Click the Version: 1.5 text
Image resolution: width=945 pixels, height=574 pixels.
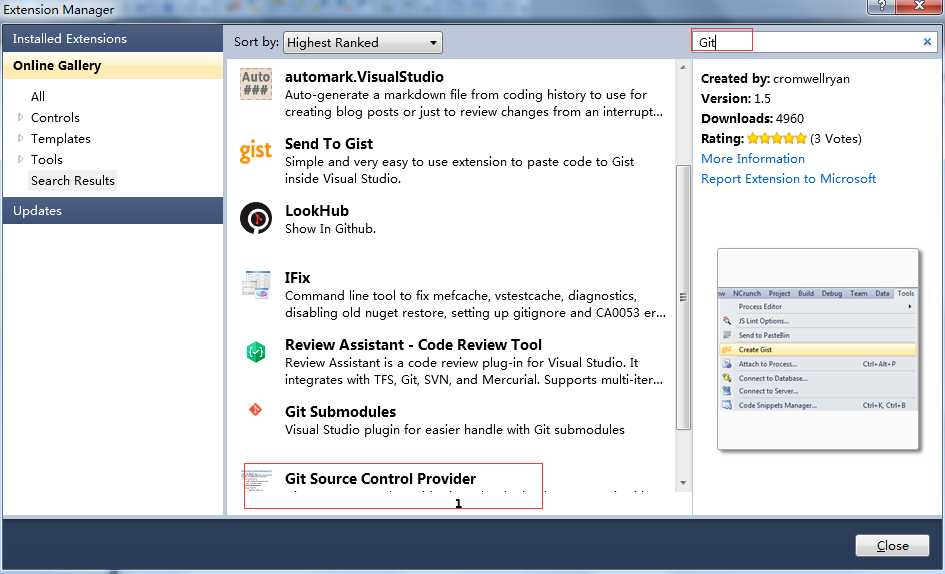click(x=736, y=98)
